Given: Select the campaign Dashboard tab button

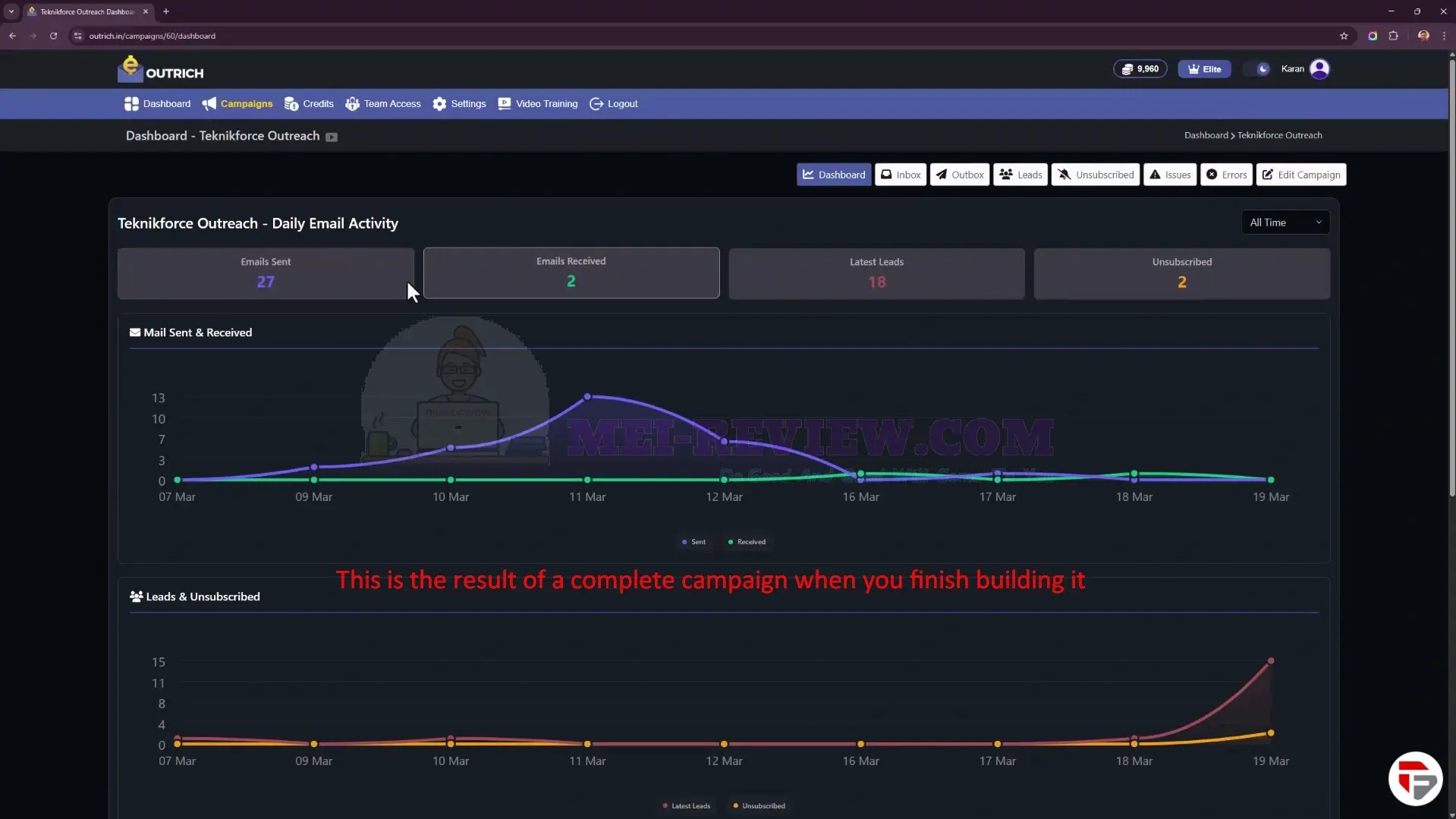Looking at the screenshot, I should point(834,175).
